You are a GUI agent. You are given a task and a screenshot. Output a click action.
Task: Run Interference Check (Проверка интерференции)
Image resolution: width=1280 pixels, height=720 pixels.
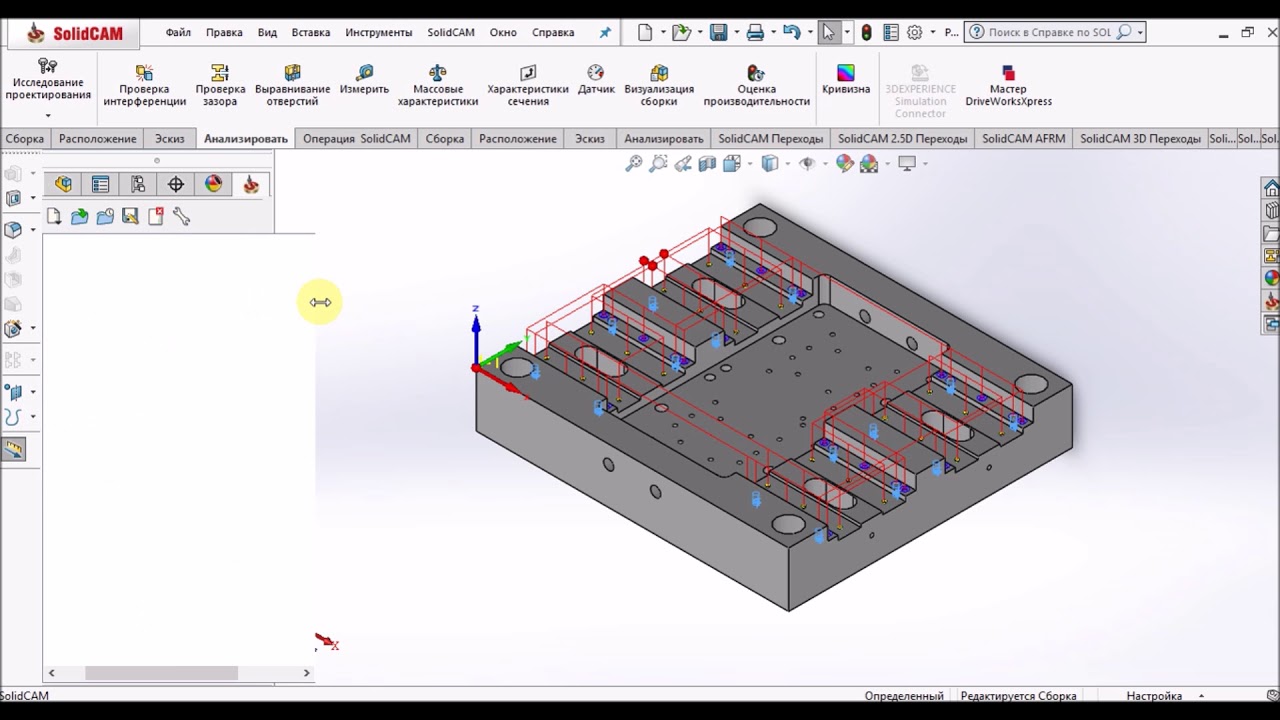coord(144,86)
